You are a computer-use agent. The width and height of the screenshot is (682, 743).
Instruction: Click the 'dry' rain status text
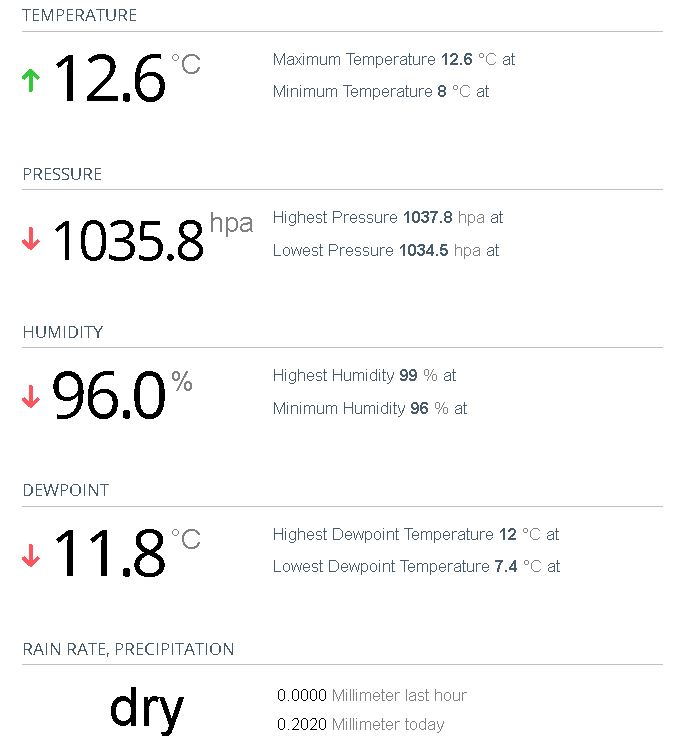pos(146,709)
